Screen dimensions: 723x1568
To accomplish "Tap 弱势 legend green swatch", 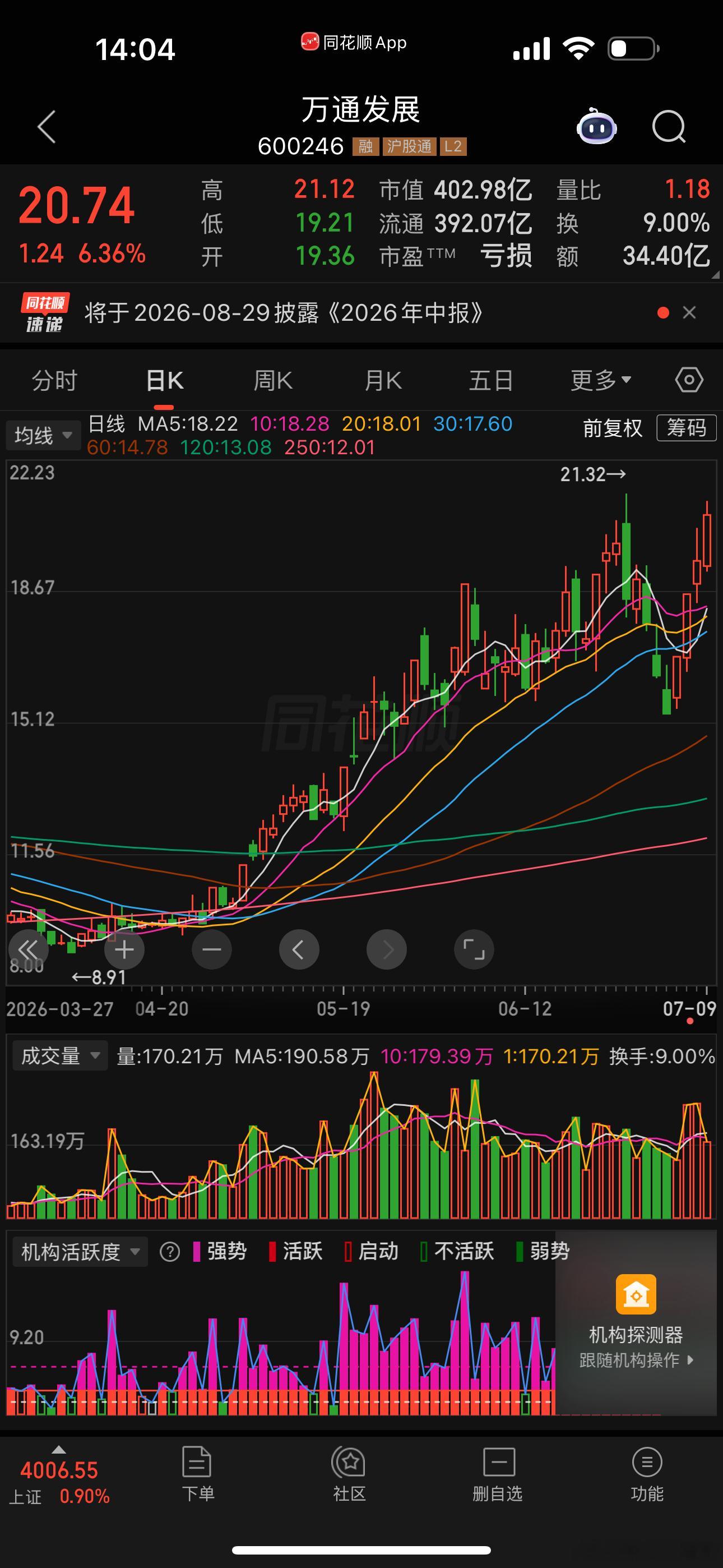I will click(x=519, y=1252).
